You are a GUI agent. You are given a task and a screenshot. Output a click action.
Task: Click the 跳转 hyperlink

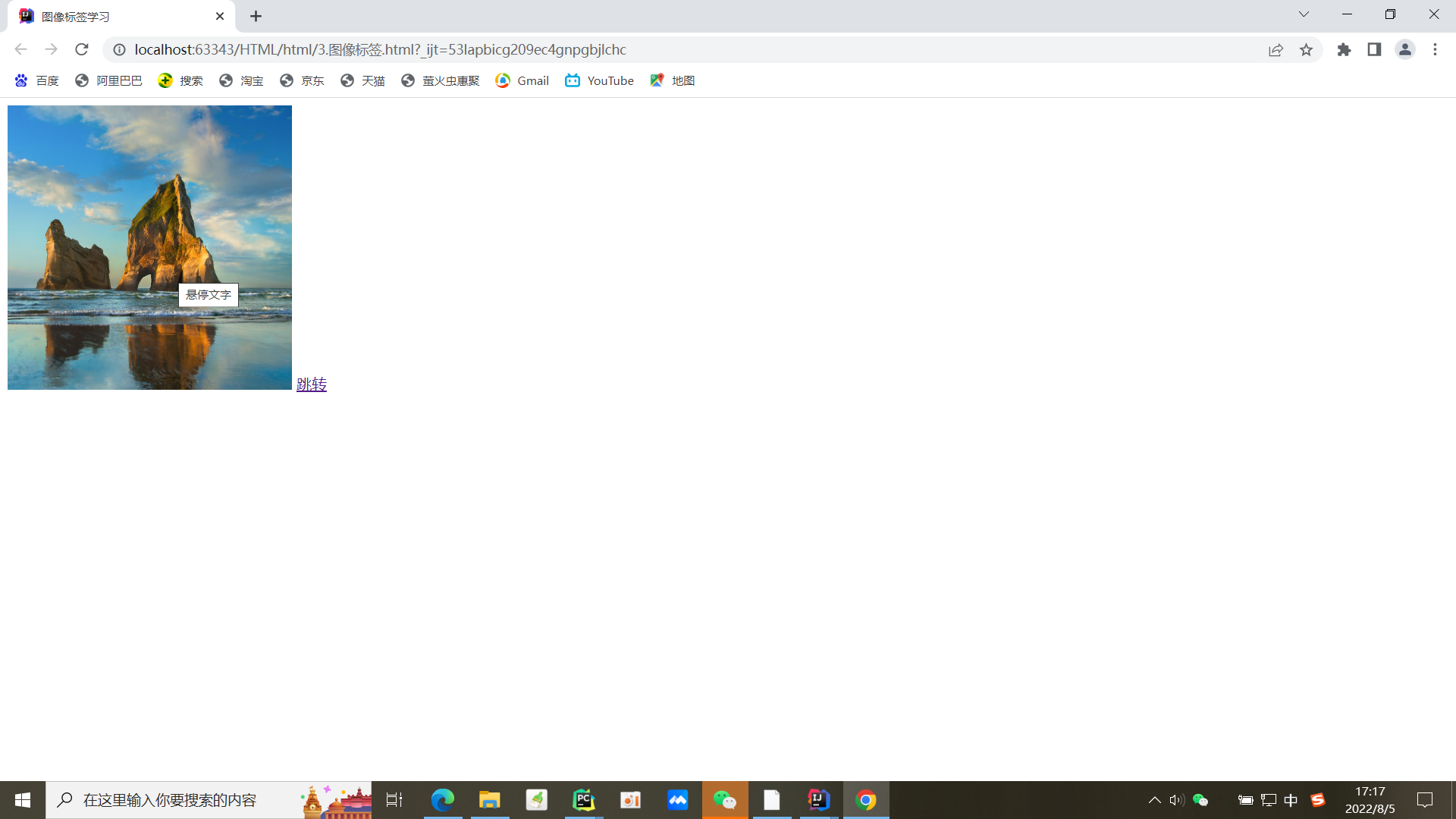click(x=311, y=384)
